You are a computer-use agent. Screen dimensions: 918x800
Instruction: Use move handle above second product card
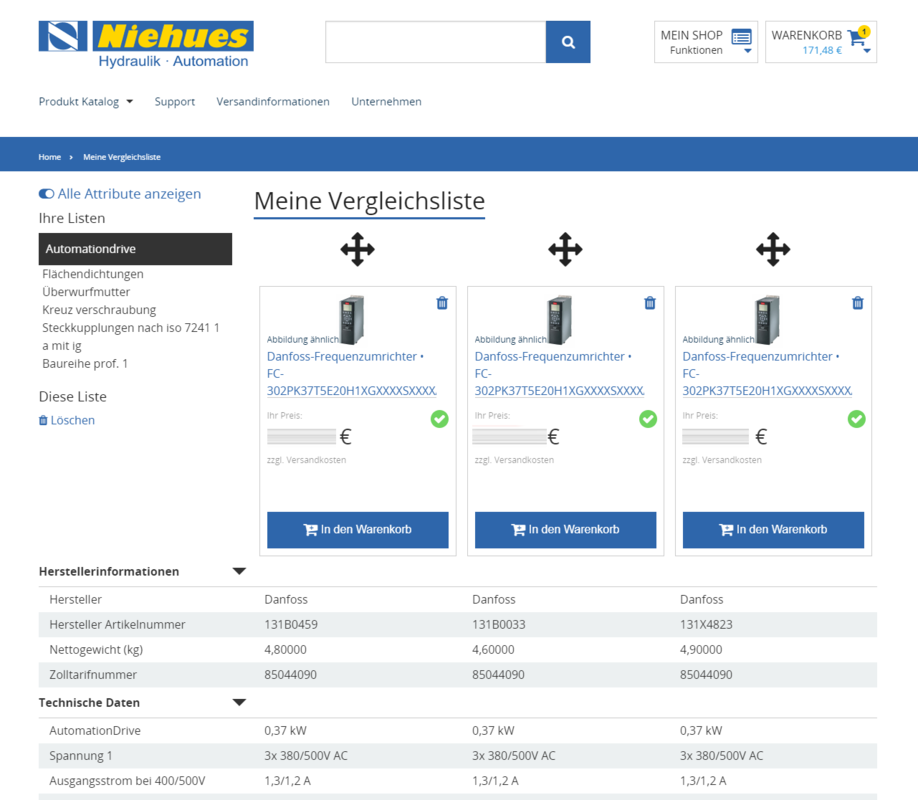[x=566, y=249]
